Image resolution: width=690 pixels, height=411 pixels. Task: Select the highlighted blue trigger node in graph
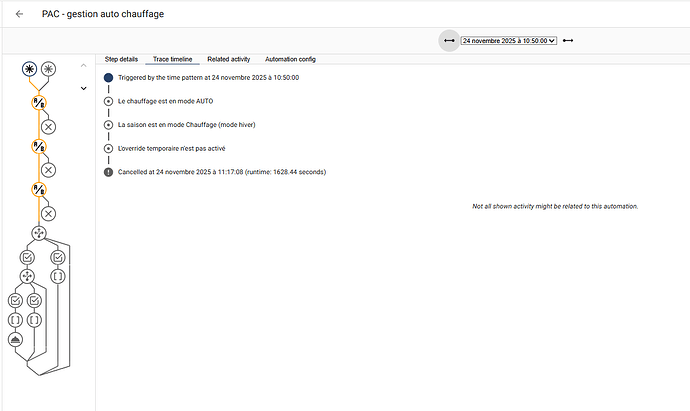[x=29, y=69]
